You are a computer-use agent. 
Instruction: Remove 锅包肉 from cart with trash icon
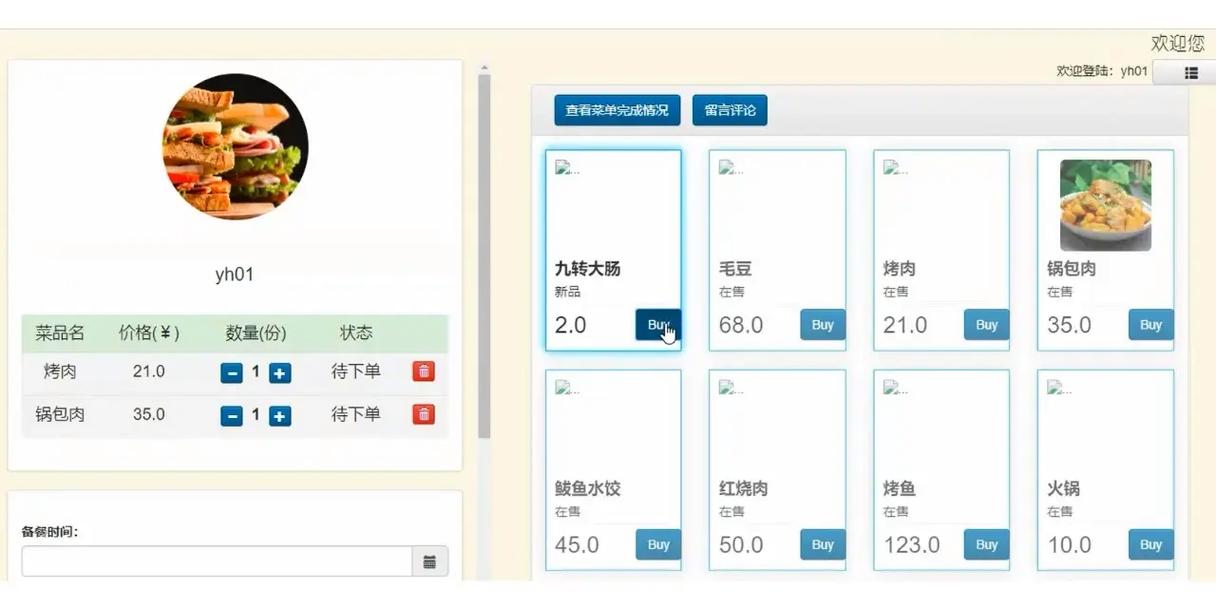click(x=423, y=415)
